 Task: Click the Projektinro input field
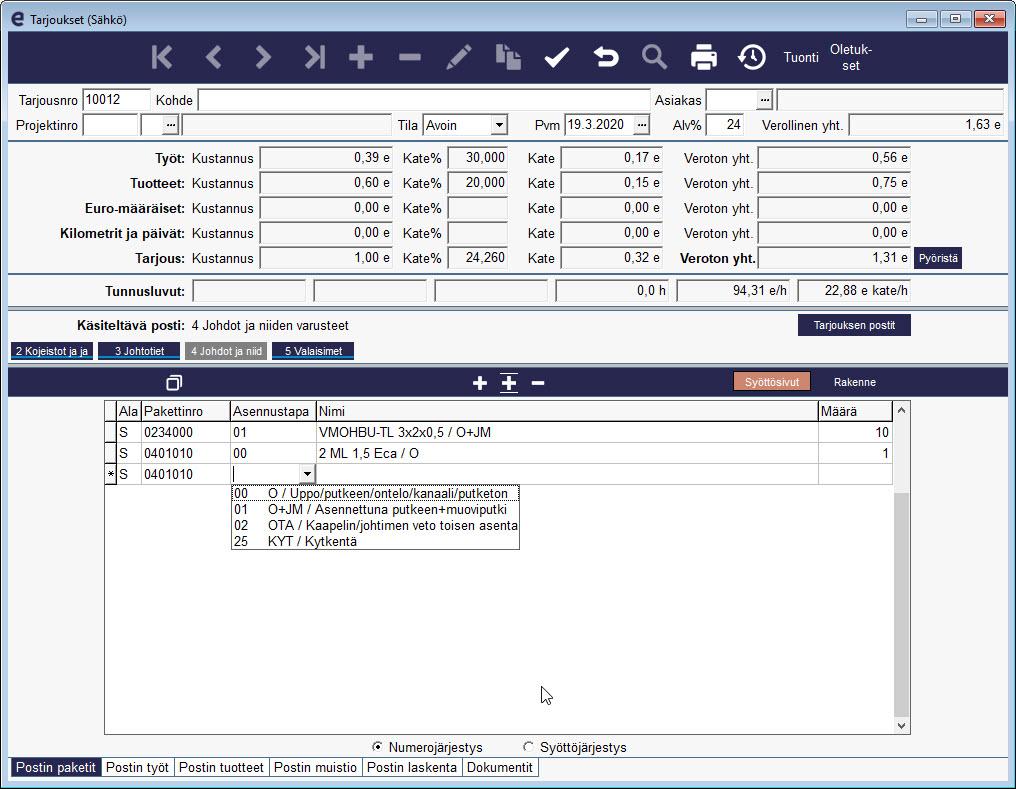(x=111, y=125)
